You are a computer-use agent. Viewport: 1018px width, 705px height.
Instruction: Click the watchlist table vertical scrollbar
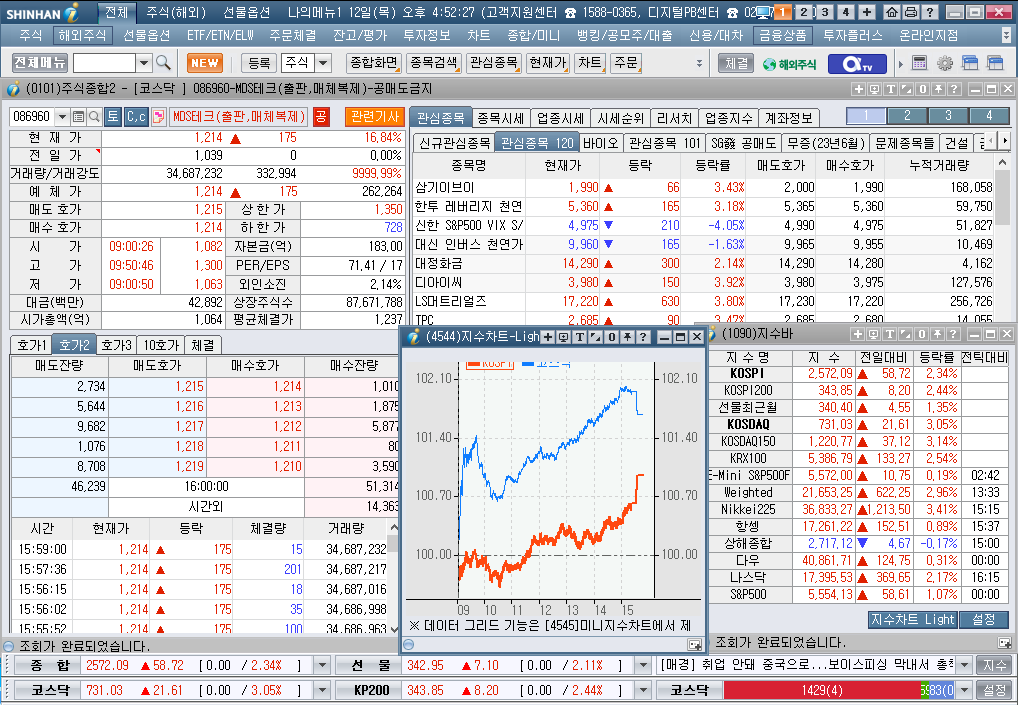[x=1002, y=240]
